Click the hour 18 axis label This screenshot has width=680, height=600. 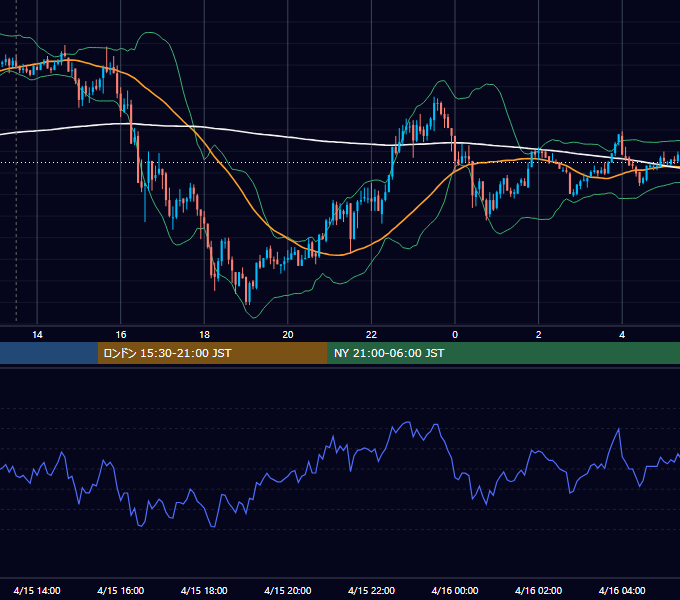coord(204,335)
